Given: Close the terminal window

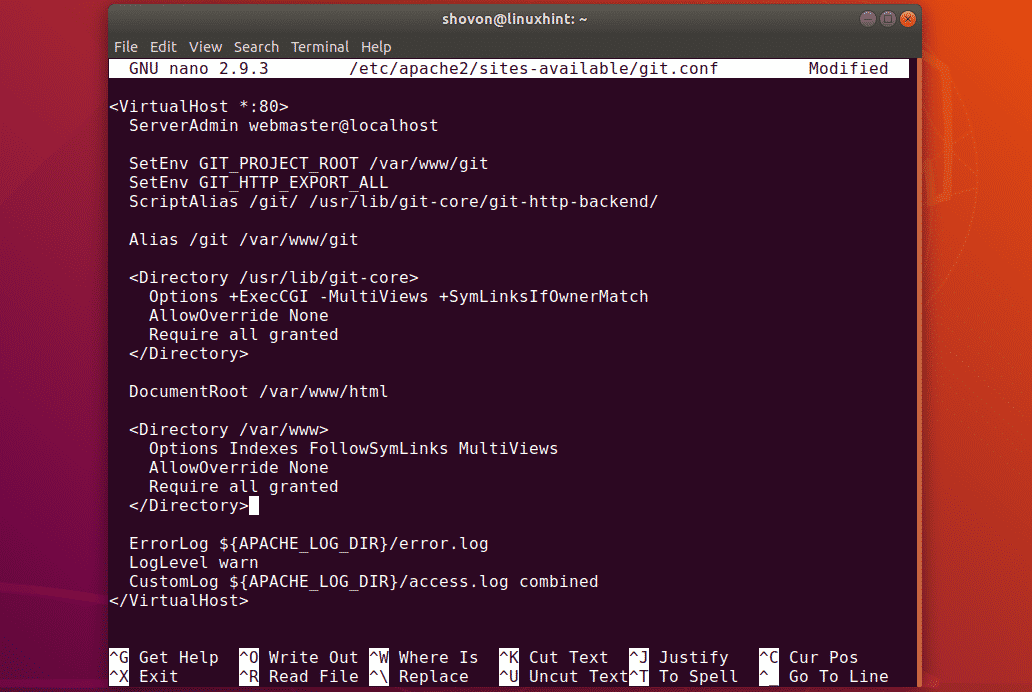Looking at the screenshot, I should (908, 19).
